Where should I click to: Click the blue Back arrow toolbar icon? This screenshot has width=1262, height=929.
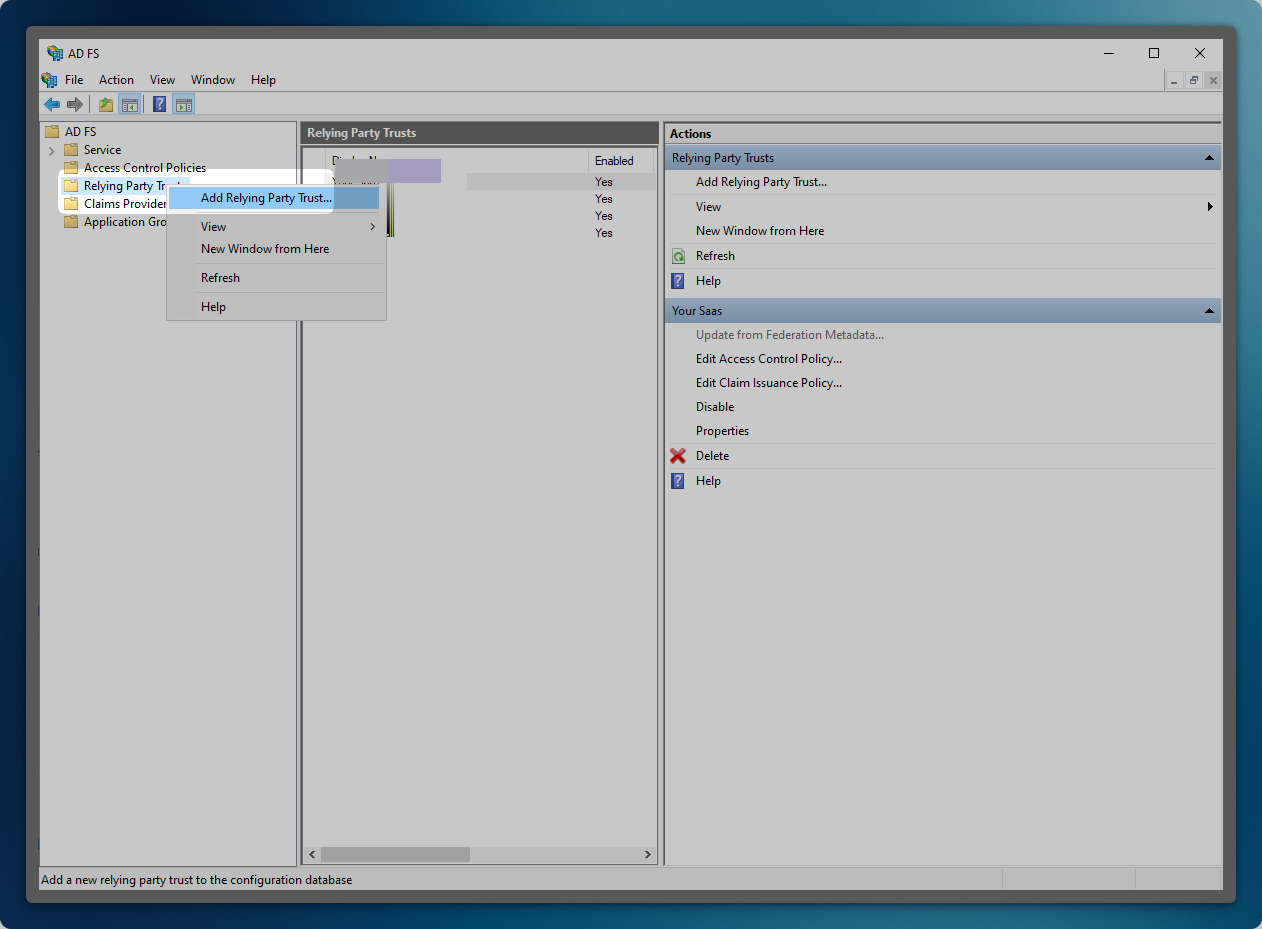tap(52, 104)
